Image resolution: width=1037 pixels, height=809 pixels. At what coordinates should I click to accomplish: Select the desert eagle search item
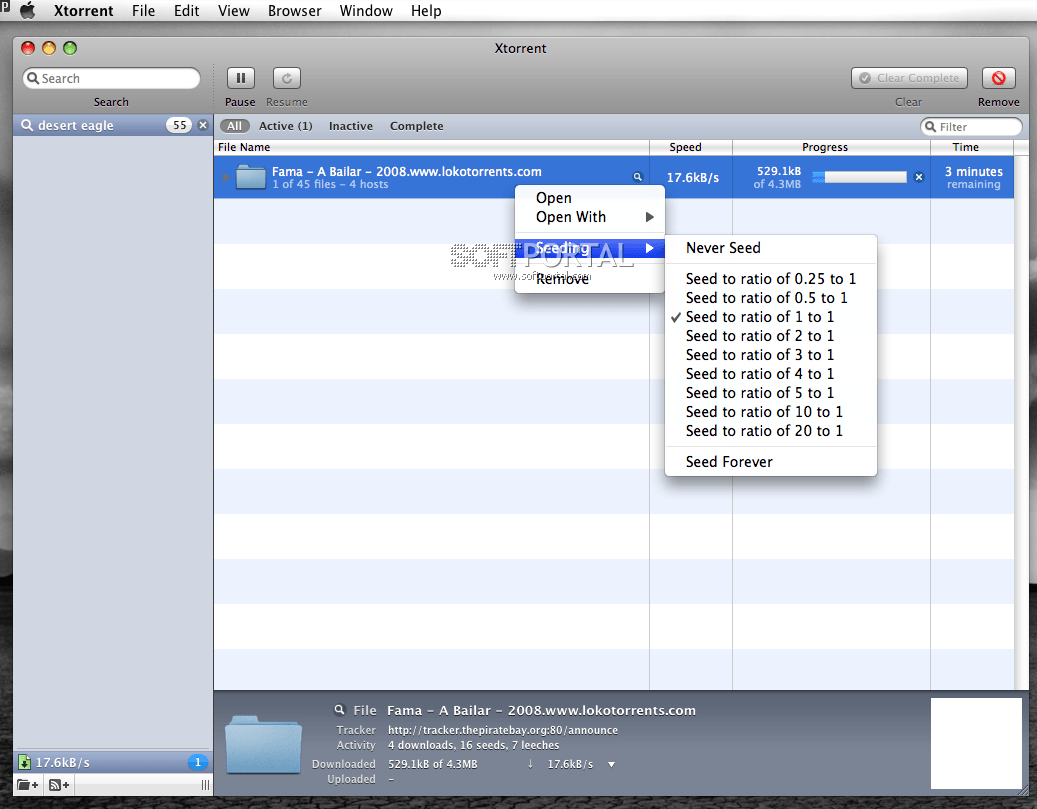tap(113, 125)
